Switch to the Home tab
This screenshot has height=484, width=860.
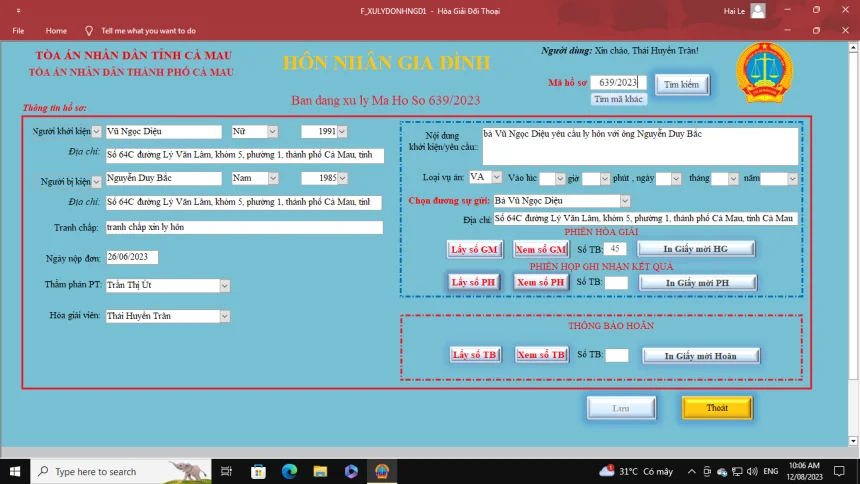56,31
